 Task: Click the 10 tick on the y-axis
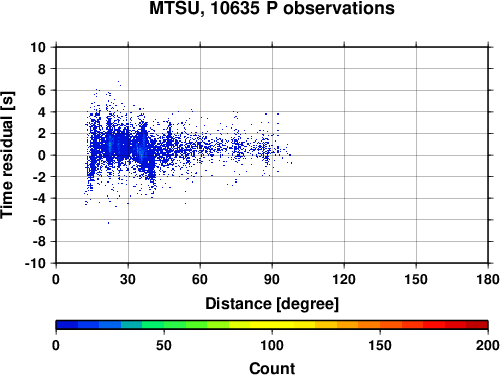38,47
